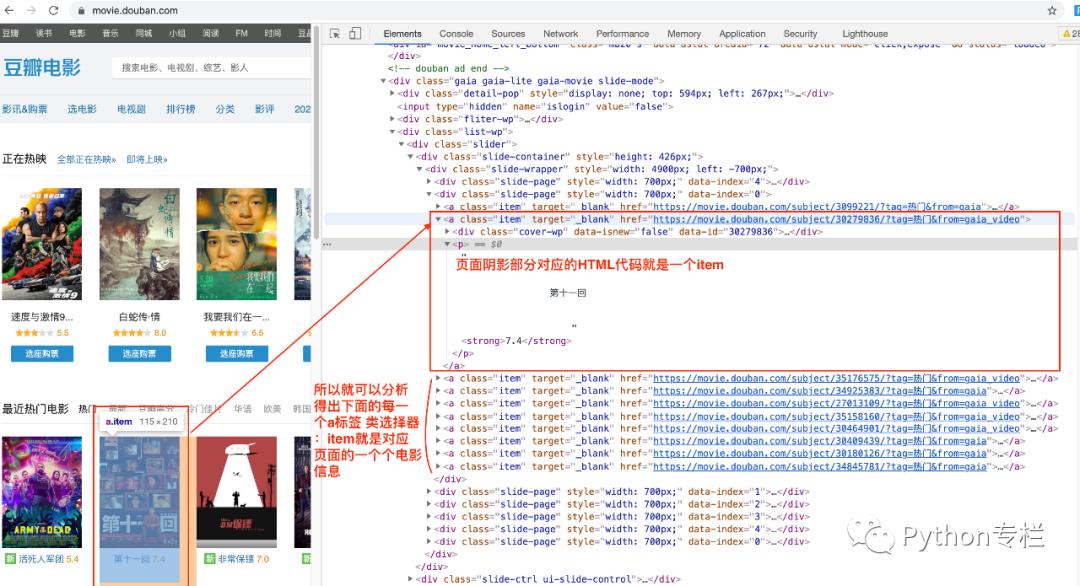The image size is (1080, 586).
Task: Activate the inspect element picker icon
Action: (x=335, y=33)
